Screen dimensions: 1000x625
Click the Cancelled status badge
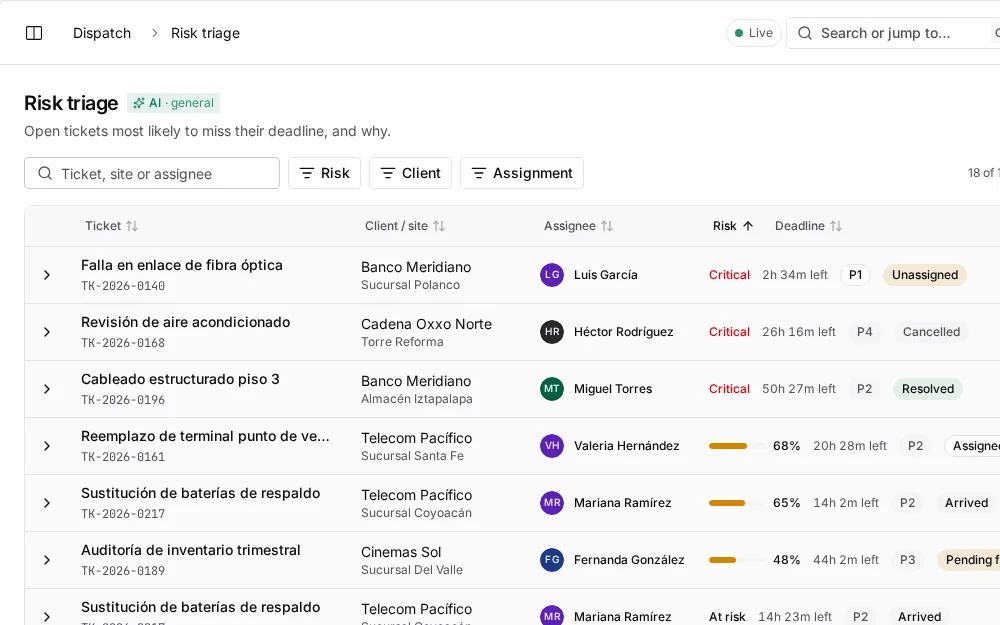click(x=931, y=332)
